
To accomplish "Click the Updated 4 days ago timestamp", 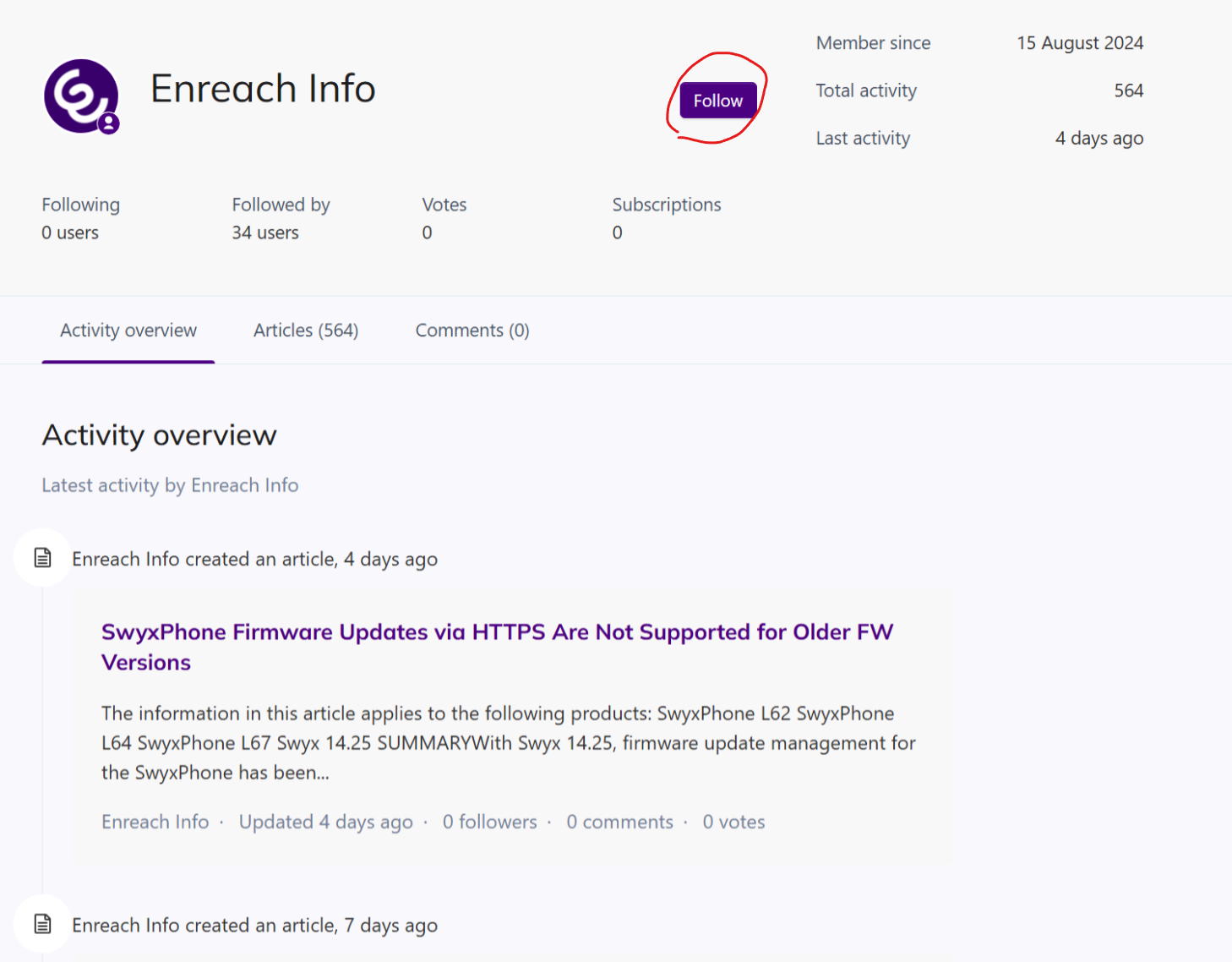I will click(x=325, y=822).
